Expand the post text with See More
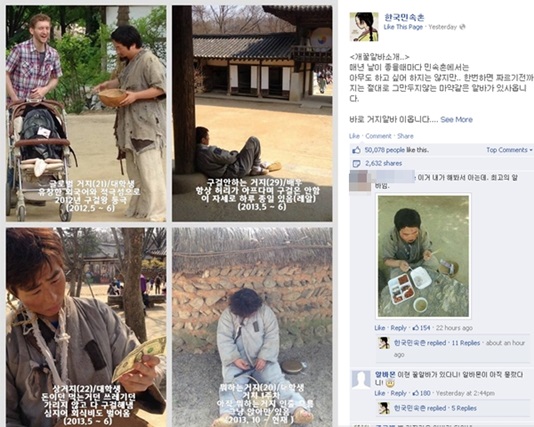This screenshot has height=427, width=534. point(456,120)
